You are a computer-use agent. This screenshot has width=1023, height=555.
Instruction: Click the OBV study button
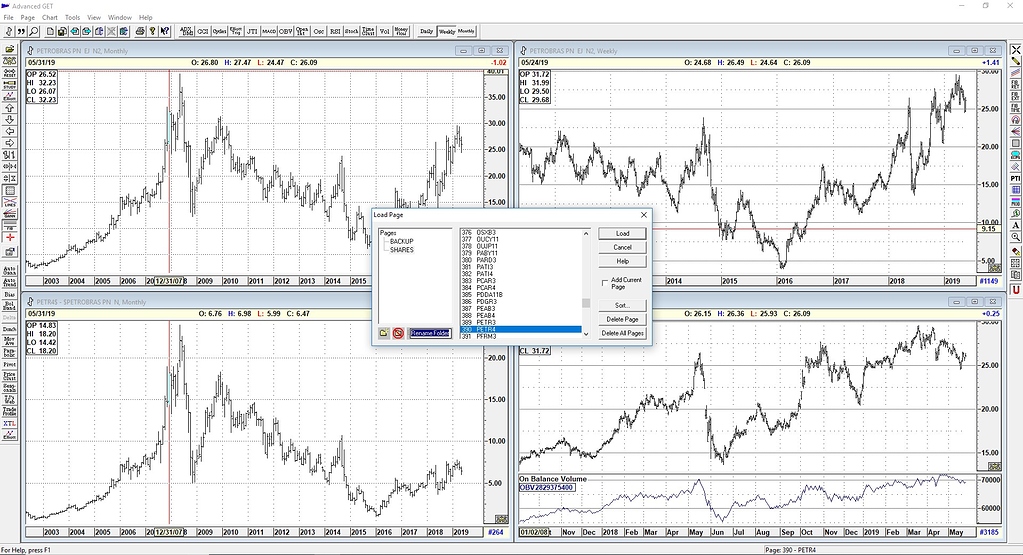tap(286, 31)
